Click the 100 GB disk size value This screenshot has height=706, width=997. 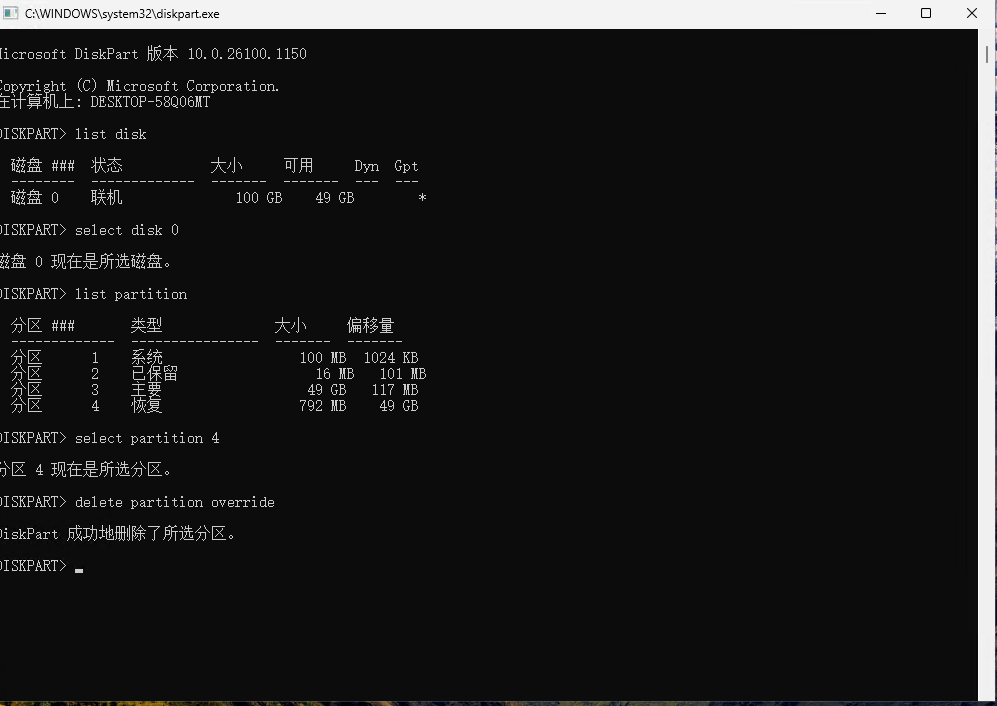[x=259, y=198]
